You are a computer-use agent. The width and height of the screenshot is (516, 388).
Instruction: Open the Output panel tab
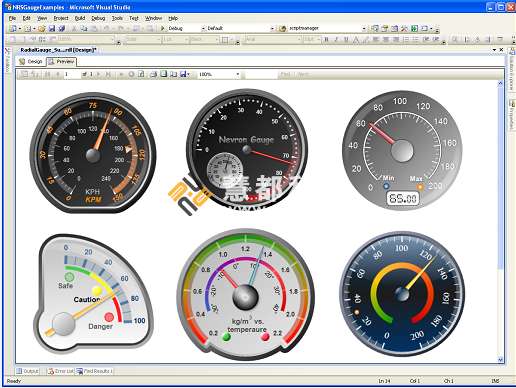click(28, 371)
